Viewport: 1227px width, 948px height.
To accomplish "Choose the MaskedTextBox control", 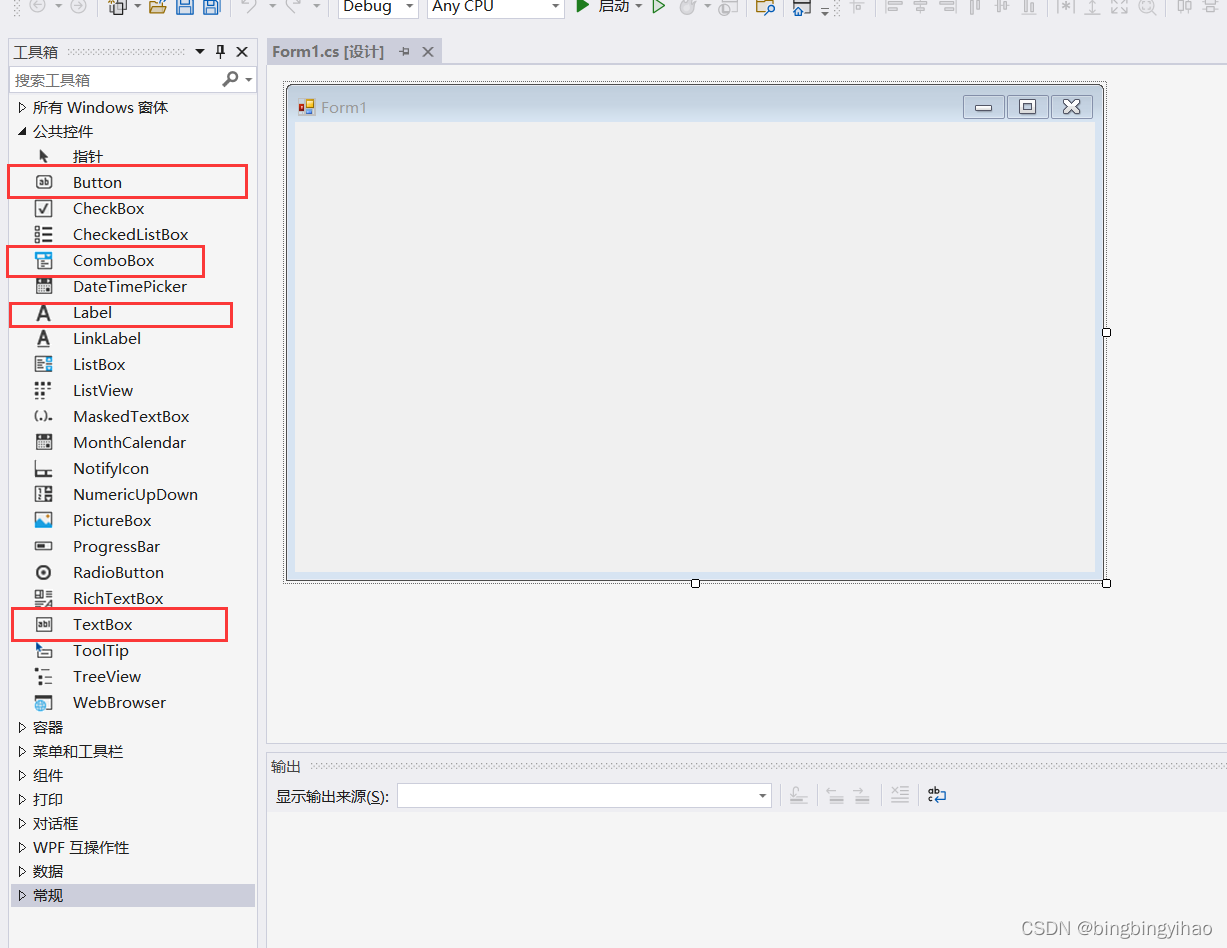I will (x=131, y=416).
